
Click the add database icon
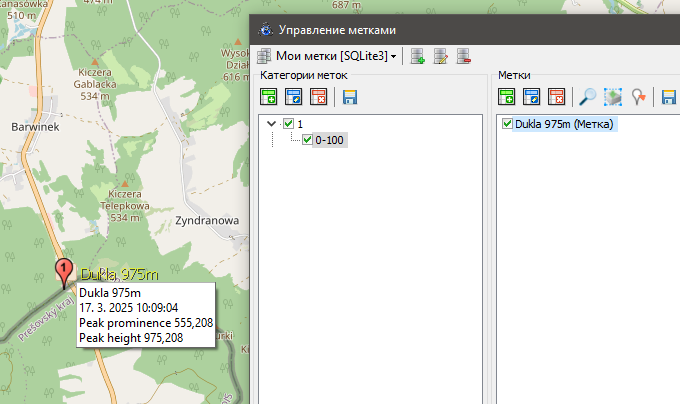(x=418, y=57)
